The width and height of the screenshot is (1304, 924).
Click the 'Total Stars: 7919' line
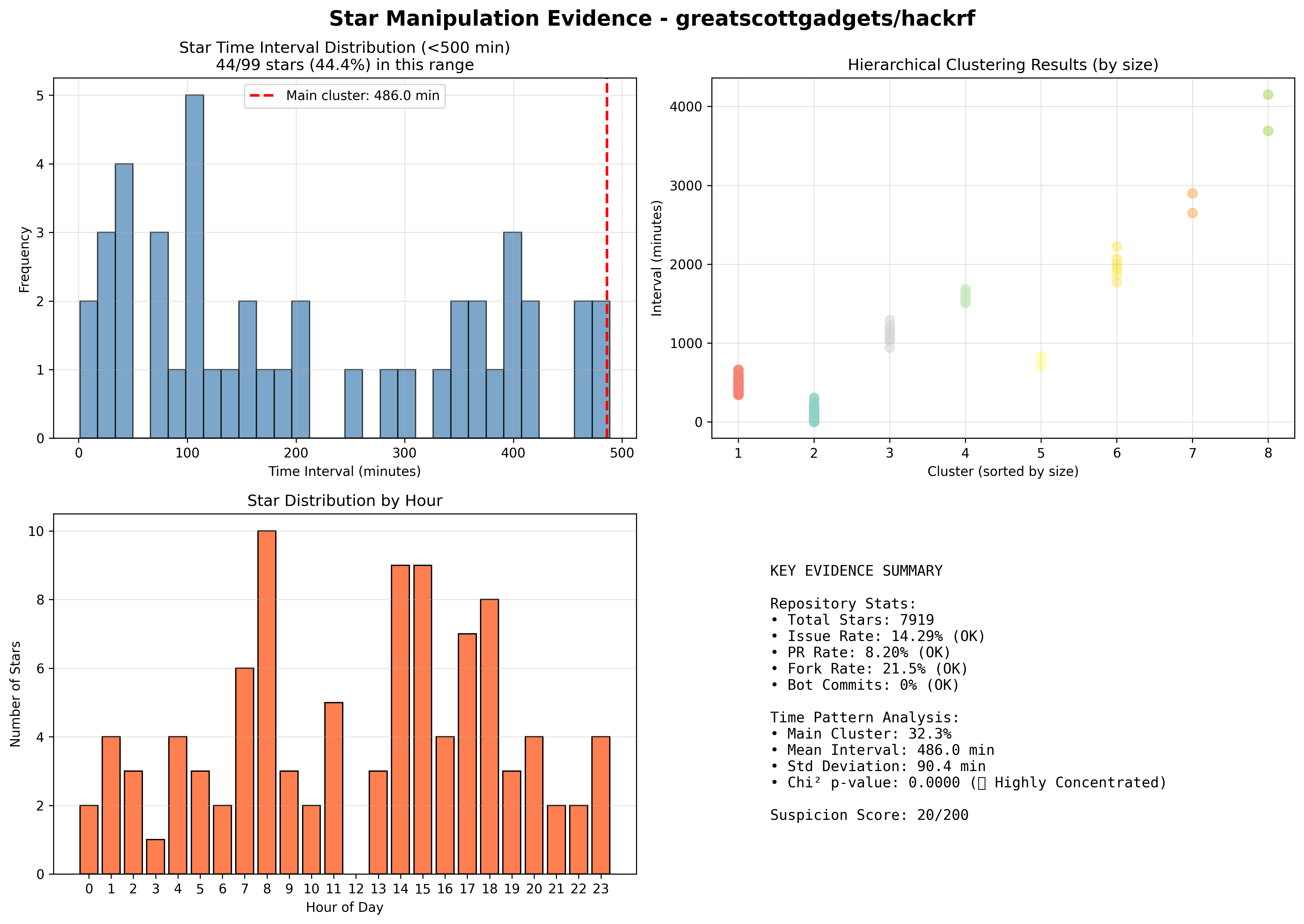[852, 620]
